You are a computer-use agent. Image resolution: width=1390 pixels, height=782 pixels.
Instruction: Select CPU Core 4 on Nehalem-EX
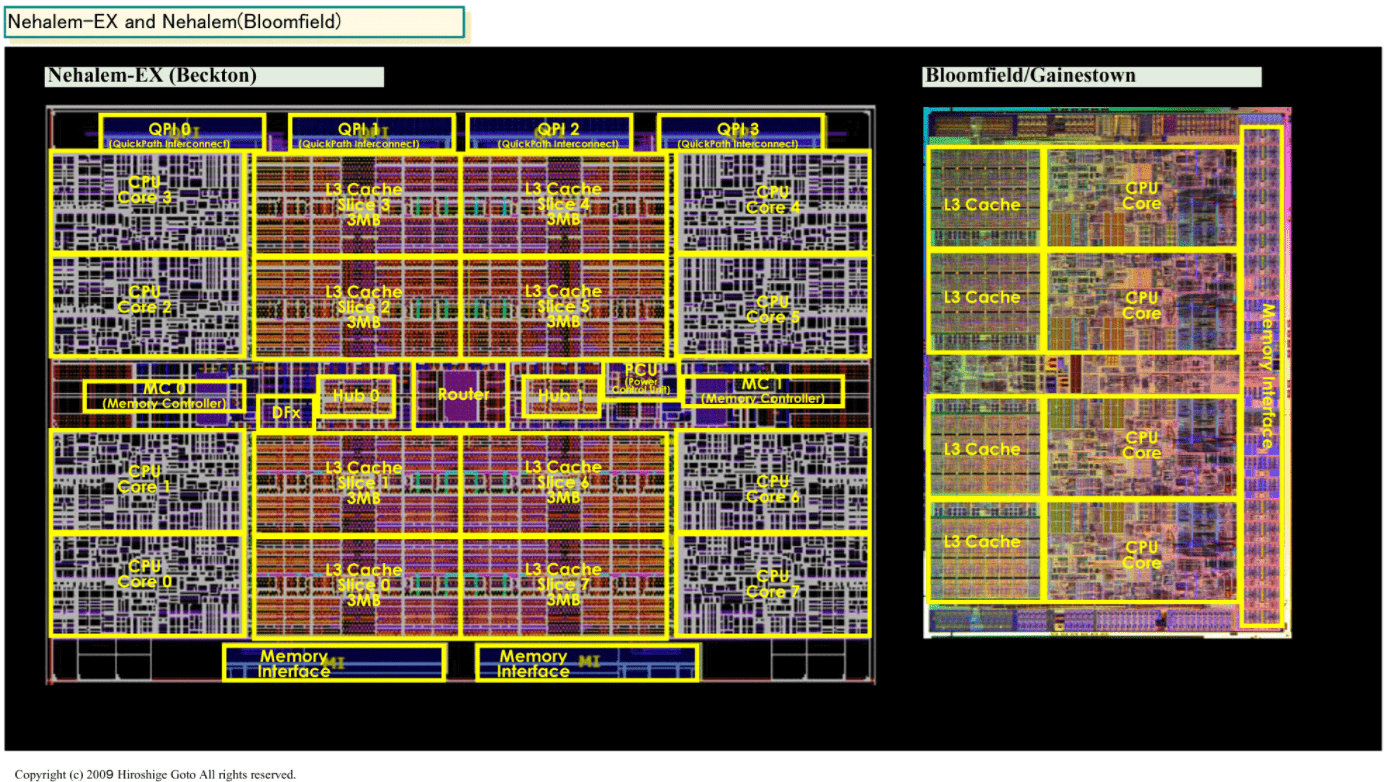click(x=772, y=201)
